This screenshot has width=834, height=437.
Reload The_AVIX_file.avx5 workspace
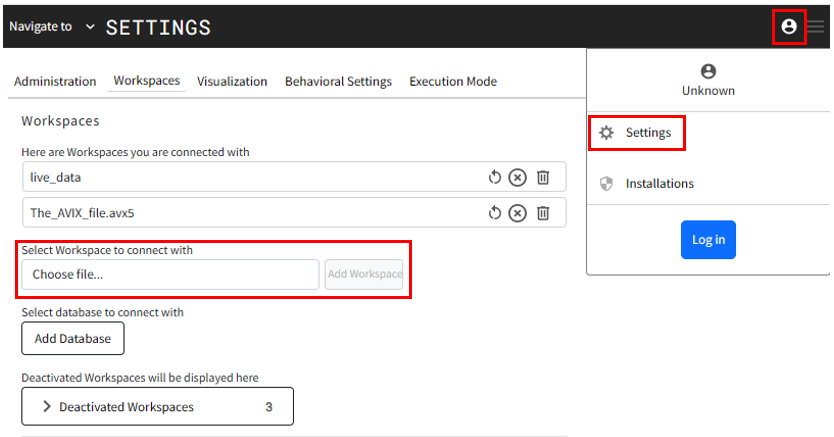(494, 212)
